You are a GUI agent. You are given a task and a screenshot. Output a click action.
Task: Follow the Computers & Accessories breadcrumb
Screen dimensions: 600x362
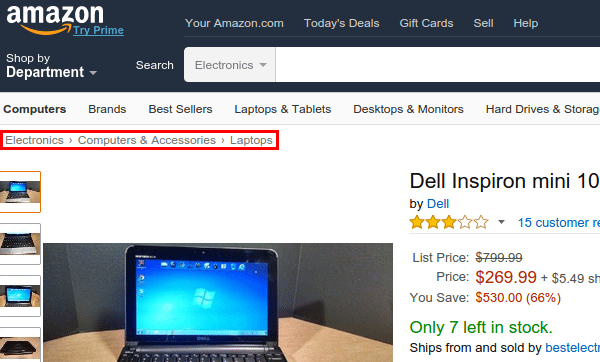pos(147,140)
